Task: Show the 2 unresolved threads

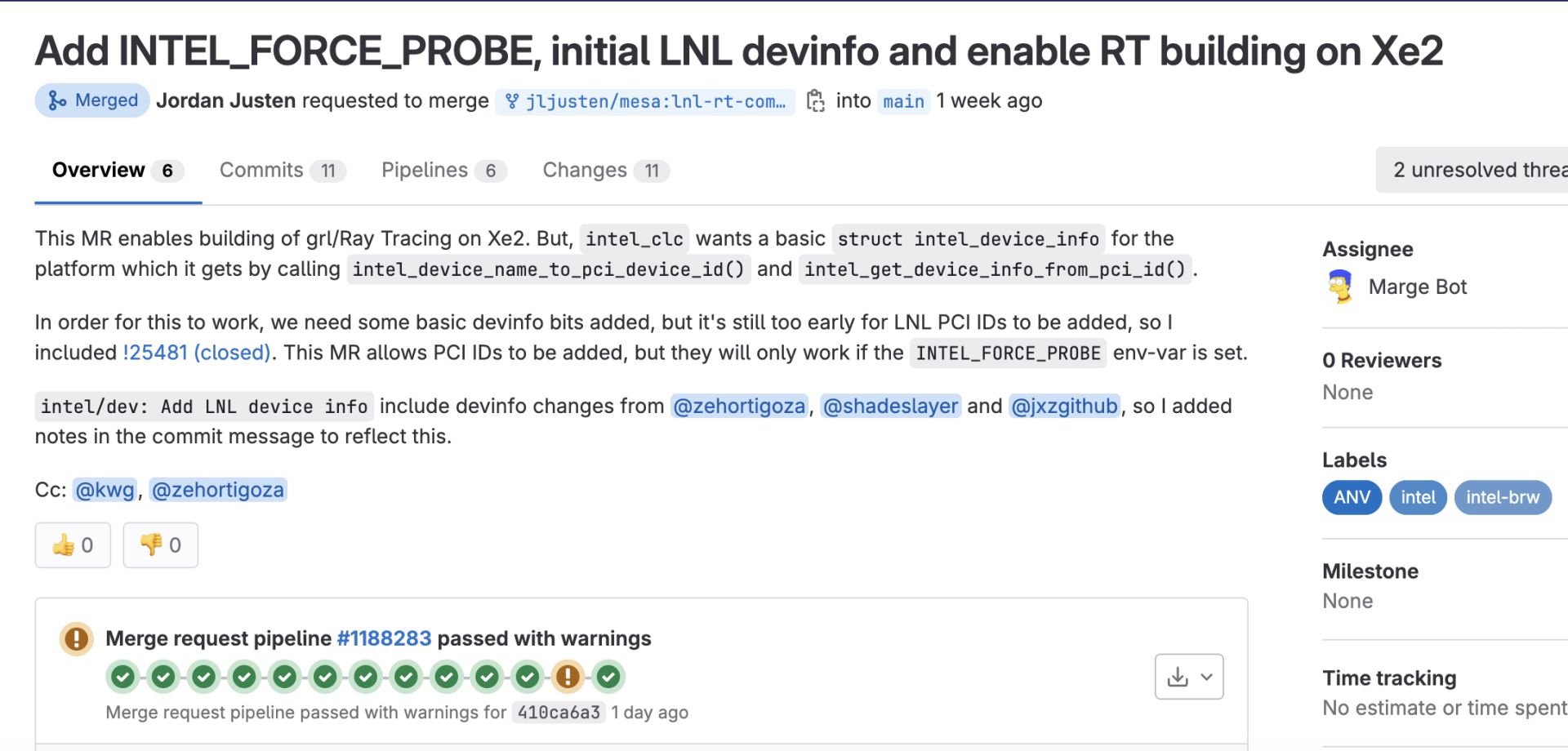Action: [x=1478, y=170]
